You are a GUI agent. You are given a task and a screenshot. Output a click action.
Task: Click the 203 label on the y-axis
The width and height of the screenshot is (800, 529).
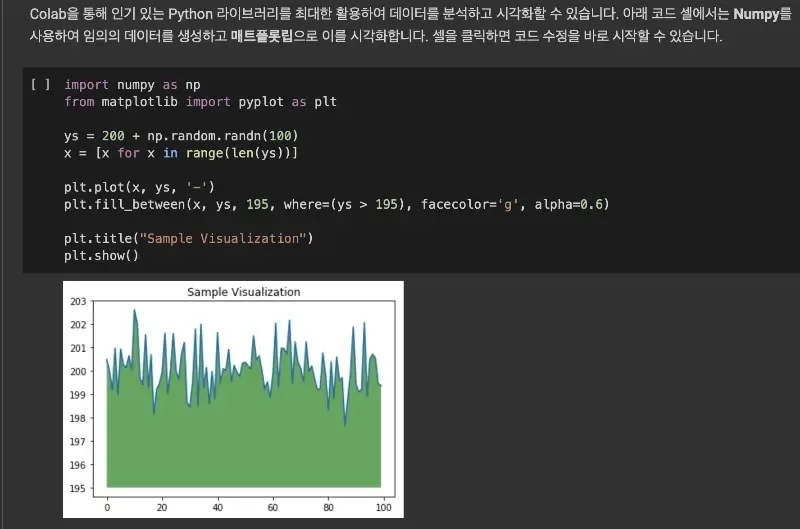(x=78, y=301)
